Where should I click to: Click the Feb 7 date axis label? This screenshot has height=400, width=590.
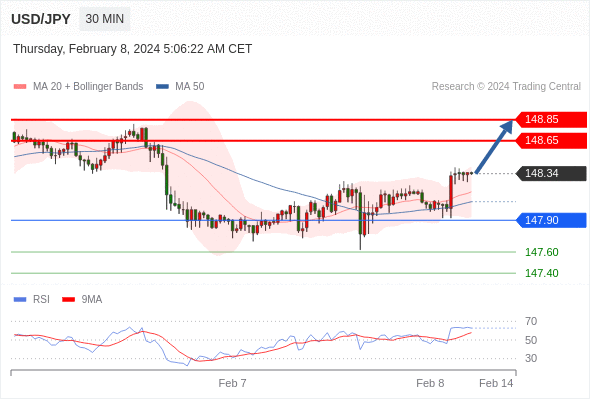click(232, 383)
